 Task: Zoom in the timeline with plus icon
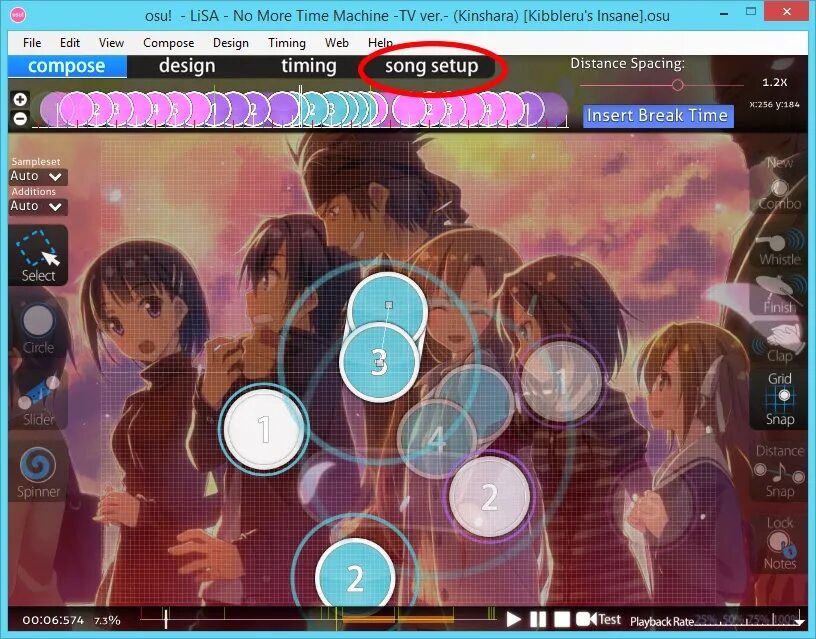pyautogui.click(x=20, y=99)
